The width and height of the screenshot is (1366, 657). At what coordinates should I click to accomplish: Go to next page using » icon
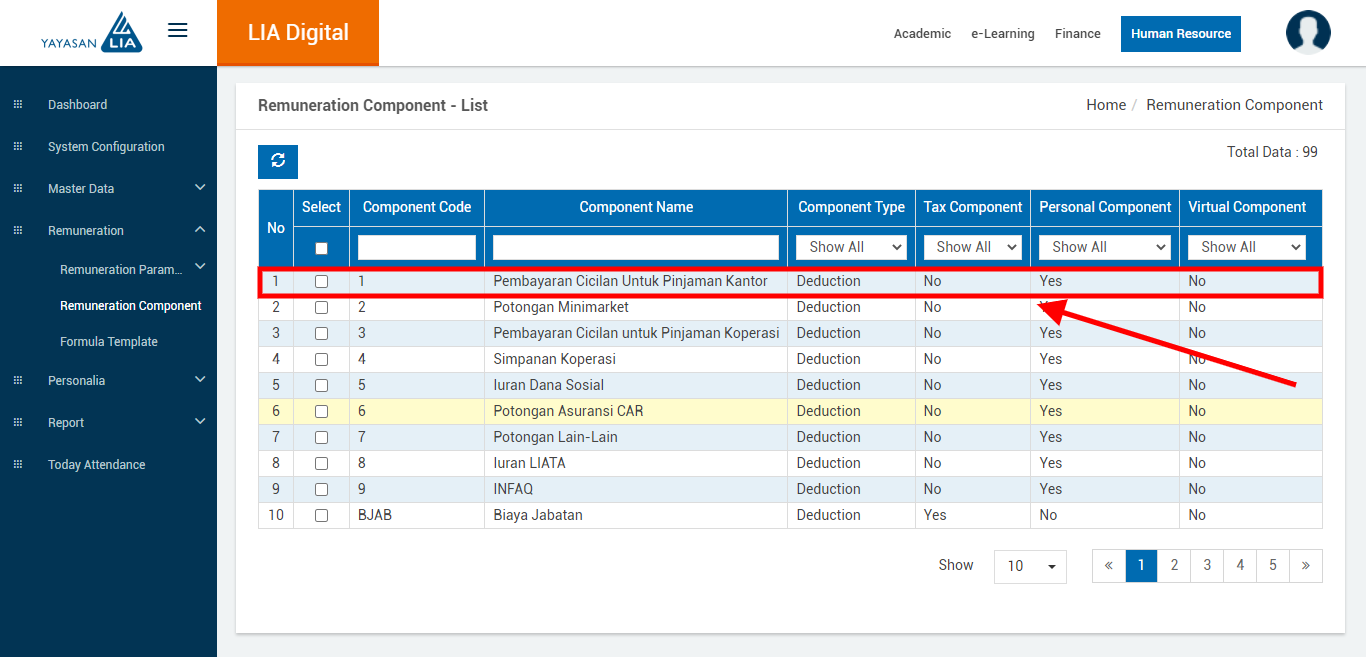tap(1305, 565)
